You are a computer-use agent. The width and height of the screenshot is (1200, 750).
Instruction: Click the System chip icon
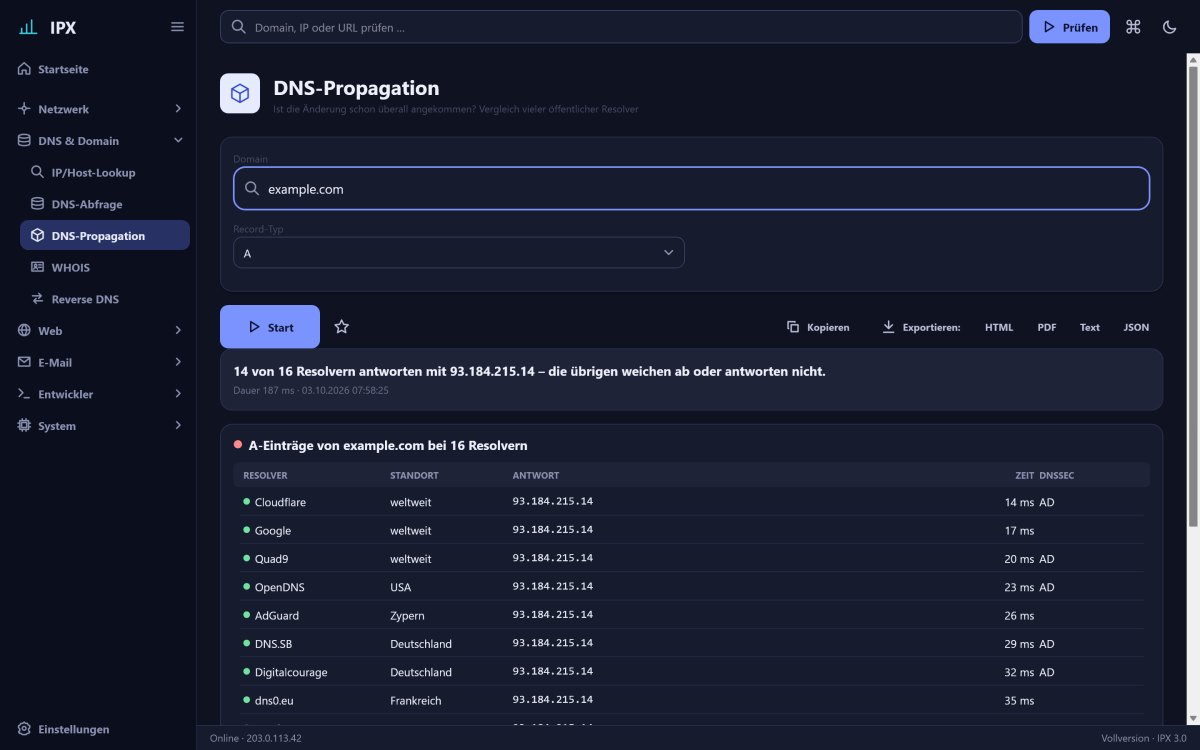pyautogui.click(x=24, y=425)
